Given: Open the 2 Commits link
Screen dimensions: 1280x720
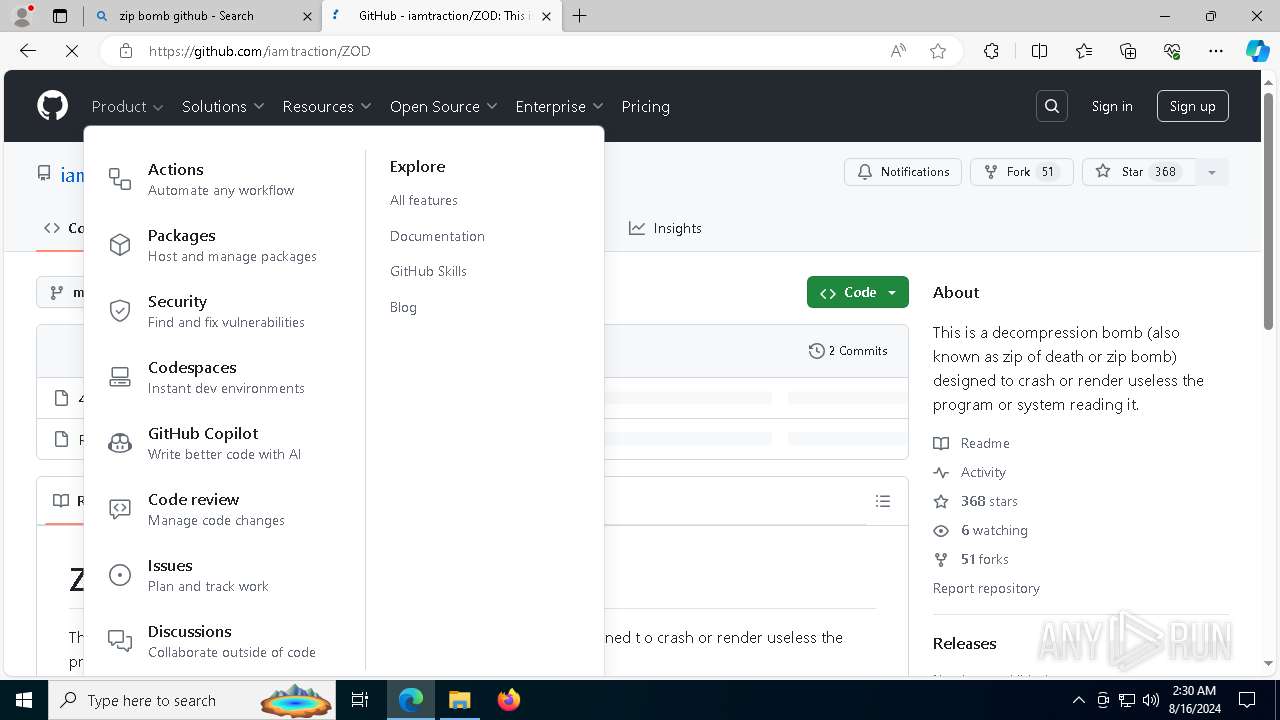Looking at the screenshot, I should 848,351.
